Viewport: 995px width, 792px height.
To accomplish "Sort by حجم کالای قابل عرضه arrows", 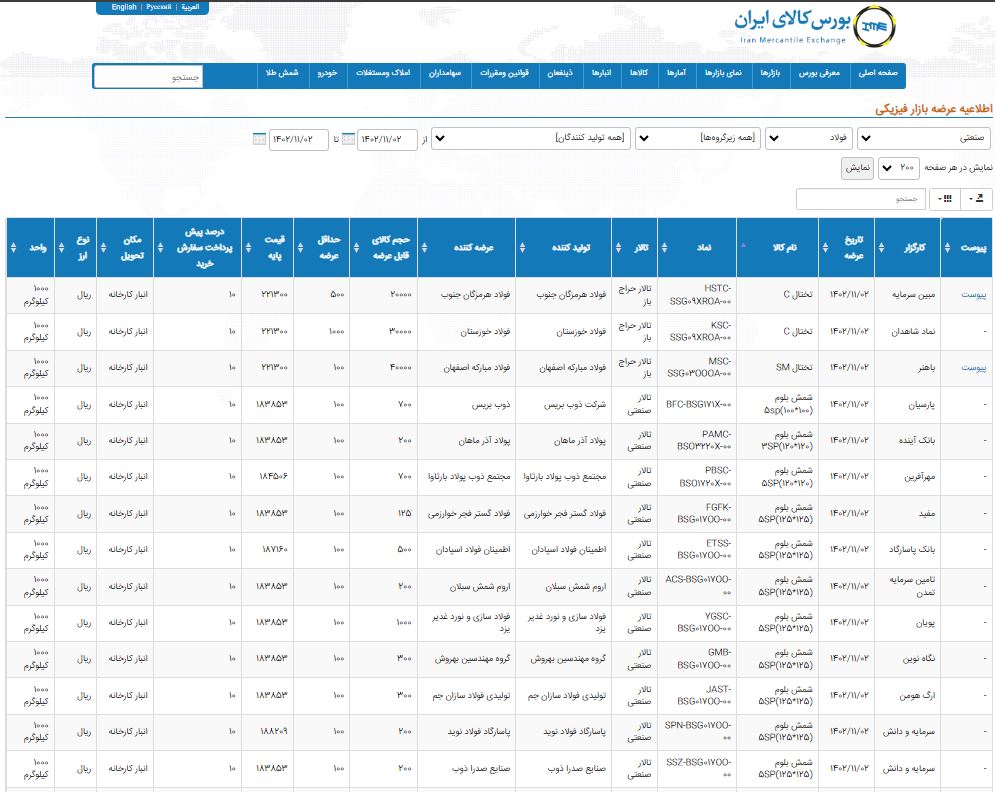I will pyautogui.click(x=357, y=248).
